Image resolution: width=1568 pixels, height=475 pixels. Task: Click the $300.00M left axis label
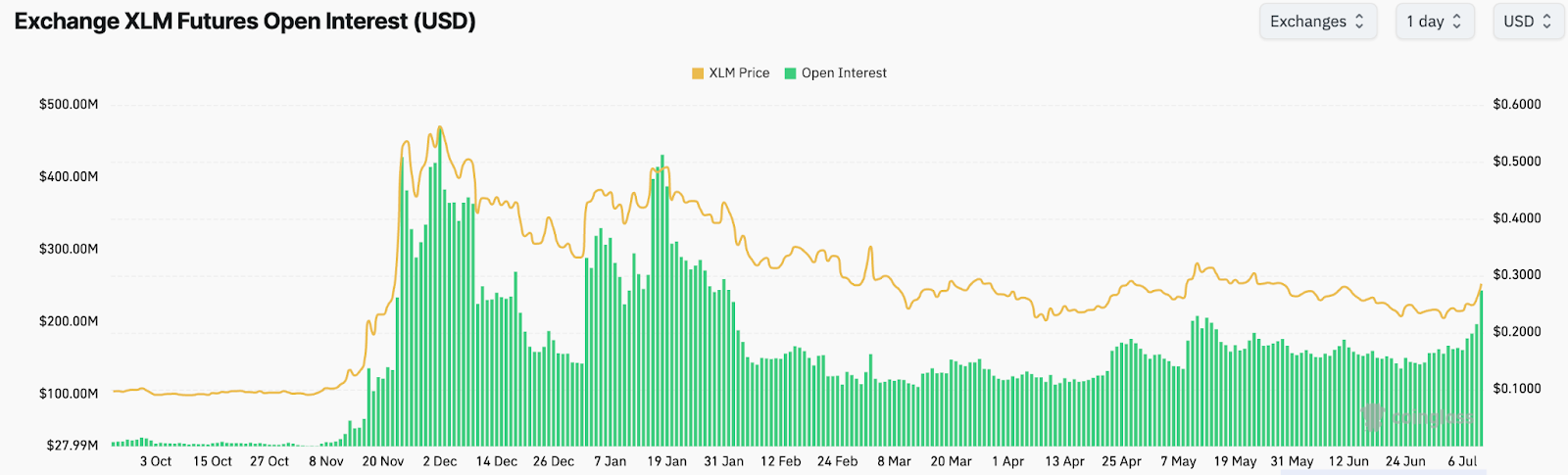pos(69,250)
